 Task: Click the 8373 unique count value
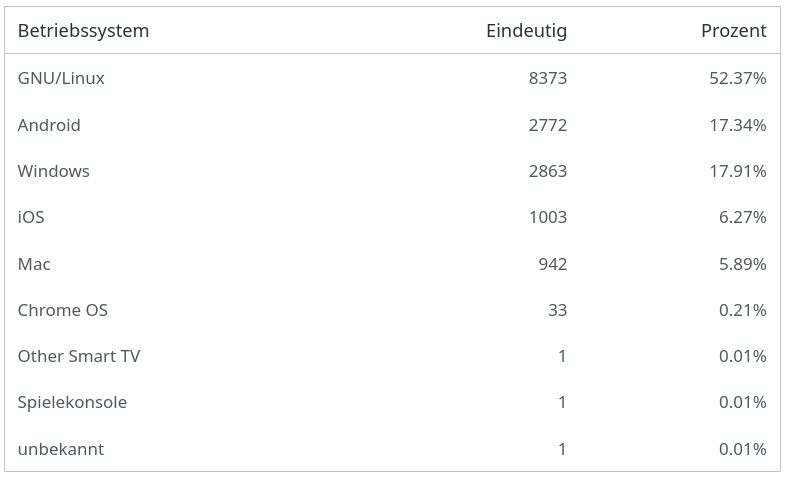[548, 78]
